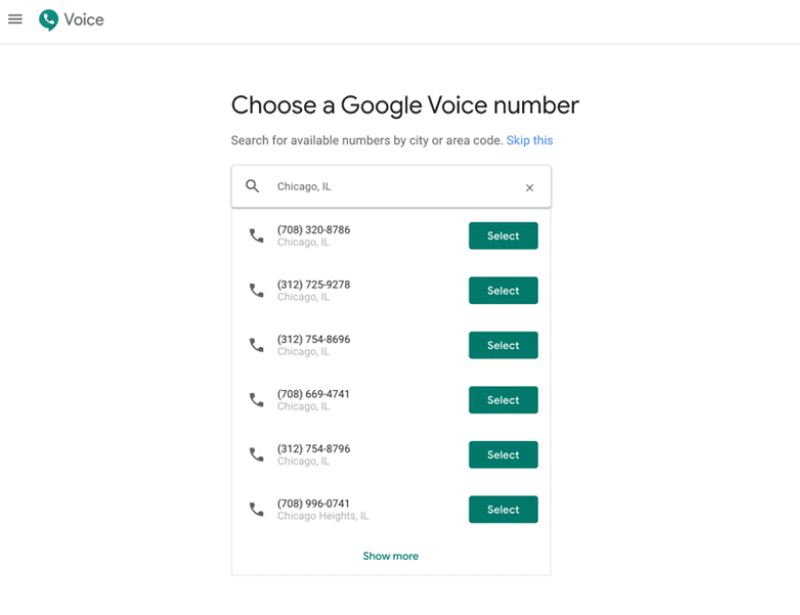This screenshot has width=800, height=615.
Task: Focus the city or area code search field
Action: tap(391, 186)
